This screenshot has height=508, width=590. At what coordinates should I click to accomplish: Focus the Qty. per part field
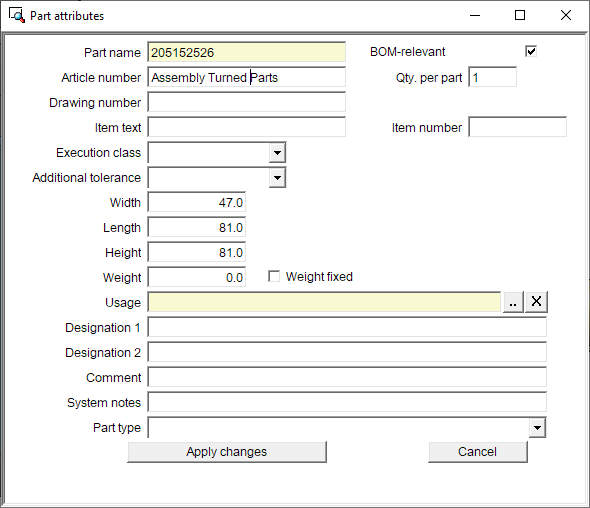493,77
